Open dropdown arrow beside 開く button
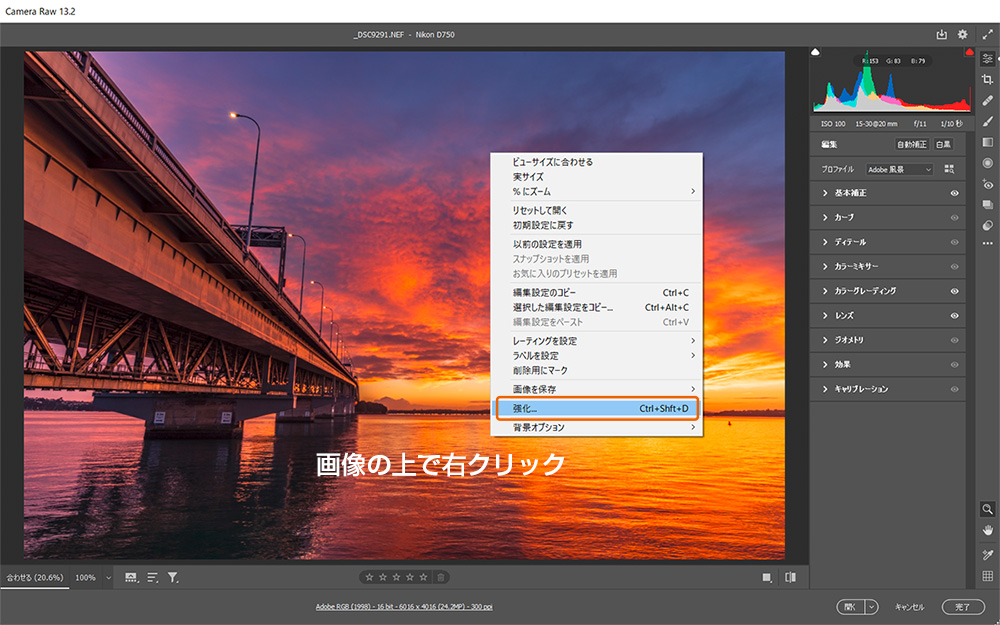 [871, 607]
